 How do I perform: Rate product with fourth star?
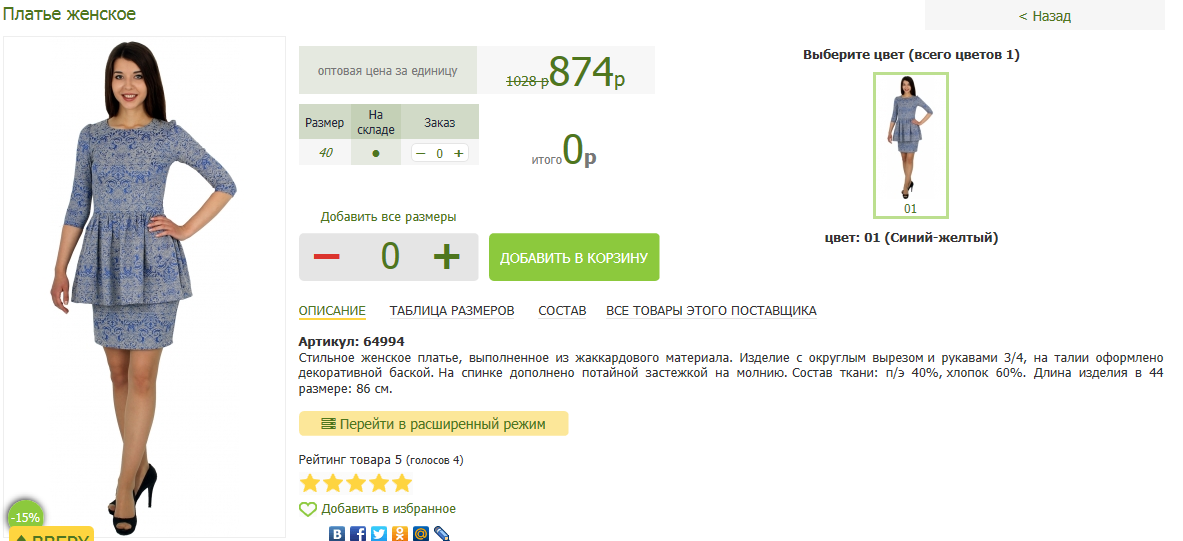pyautogui.click(x=379, y=483)
